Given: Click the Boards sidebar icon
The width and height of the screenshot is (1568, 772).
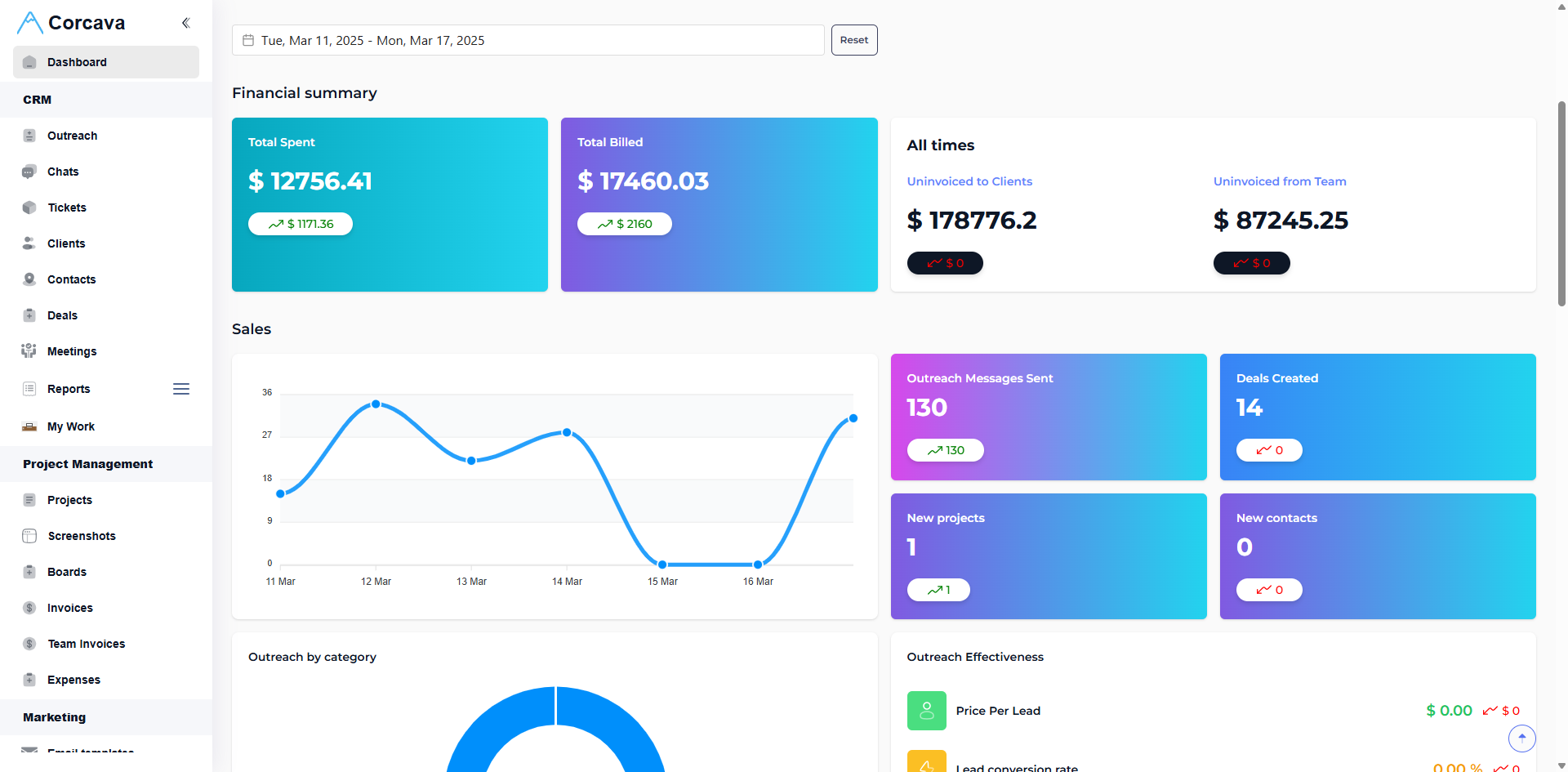Looking at the screenshot, I should 29,572.
